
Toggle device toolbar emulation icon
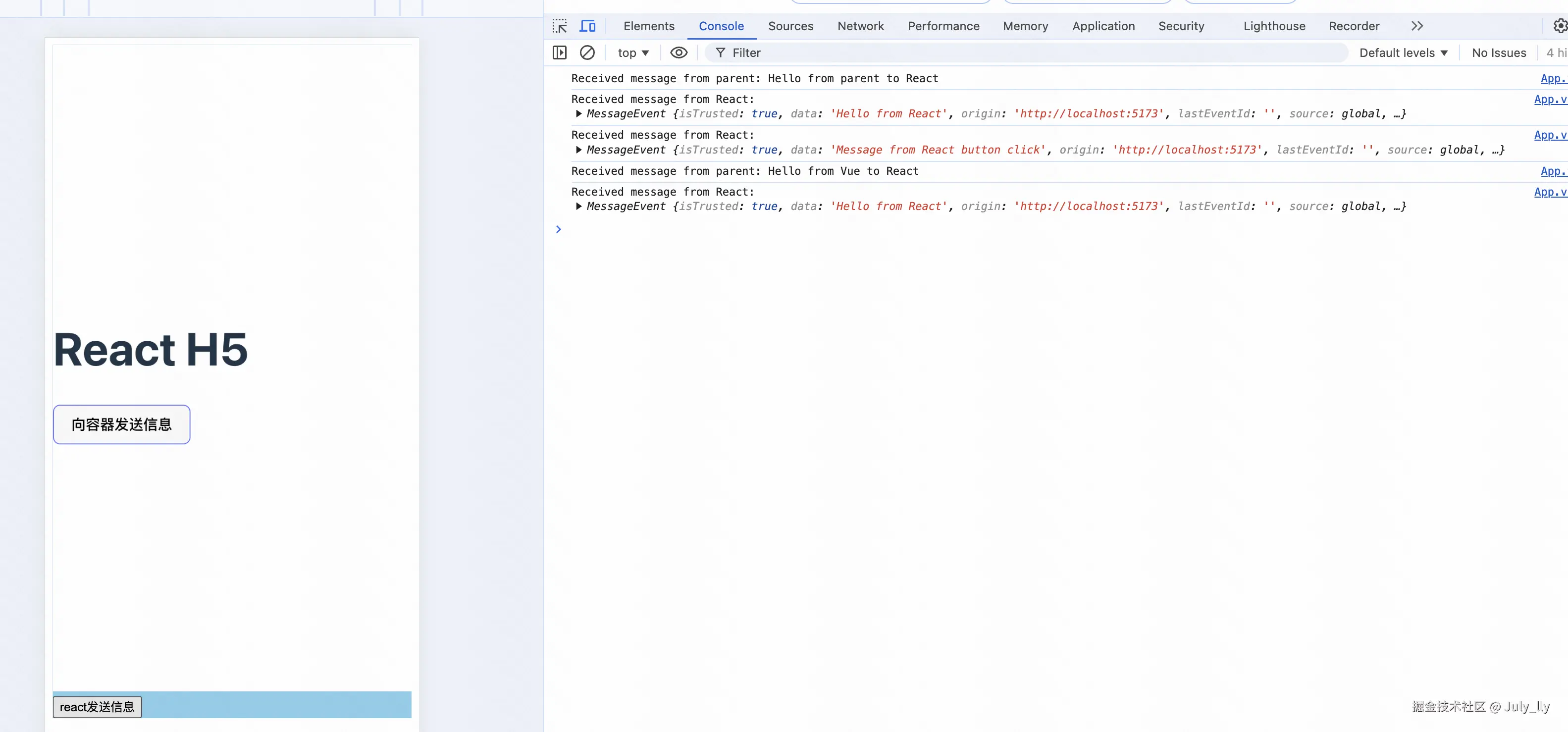click(587, 26)
